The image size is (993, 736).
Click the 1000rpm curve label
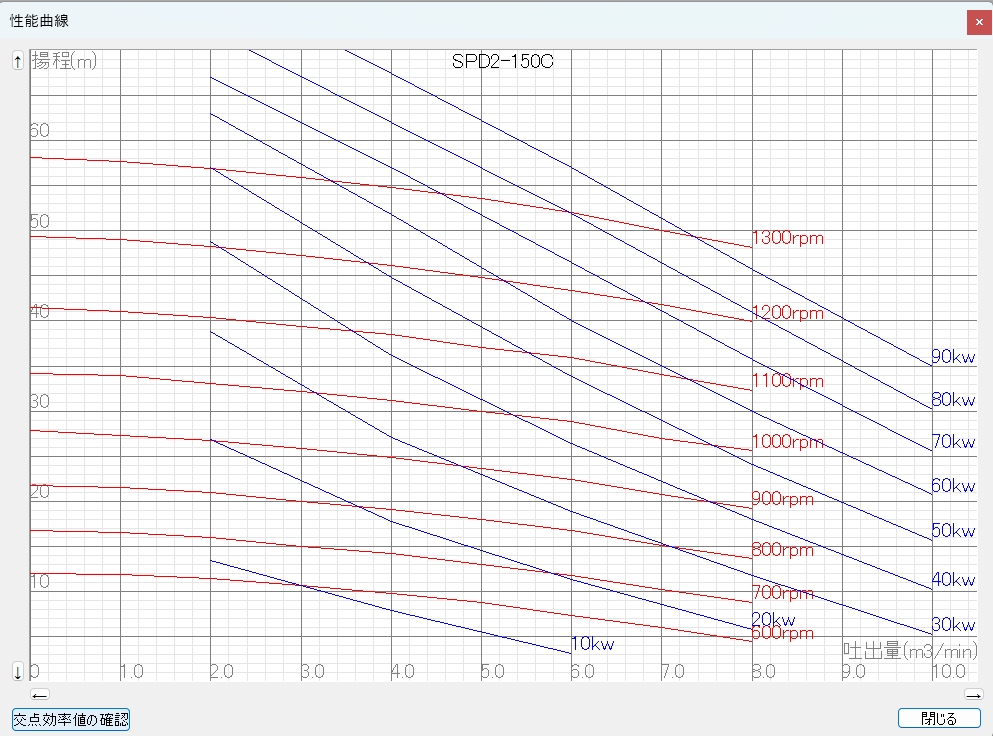click(788, 442)
